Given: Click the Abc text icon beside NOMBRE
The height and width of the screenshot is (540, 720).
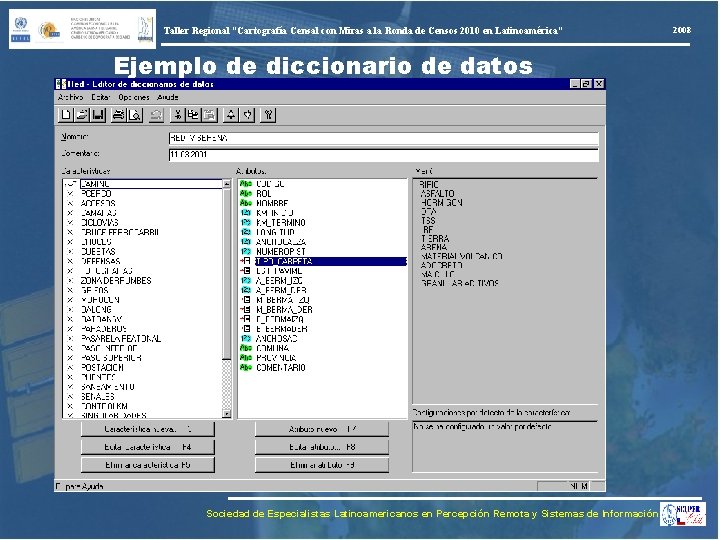Looking at the screenshot, I should point(246,203).
